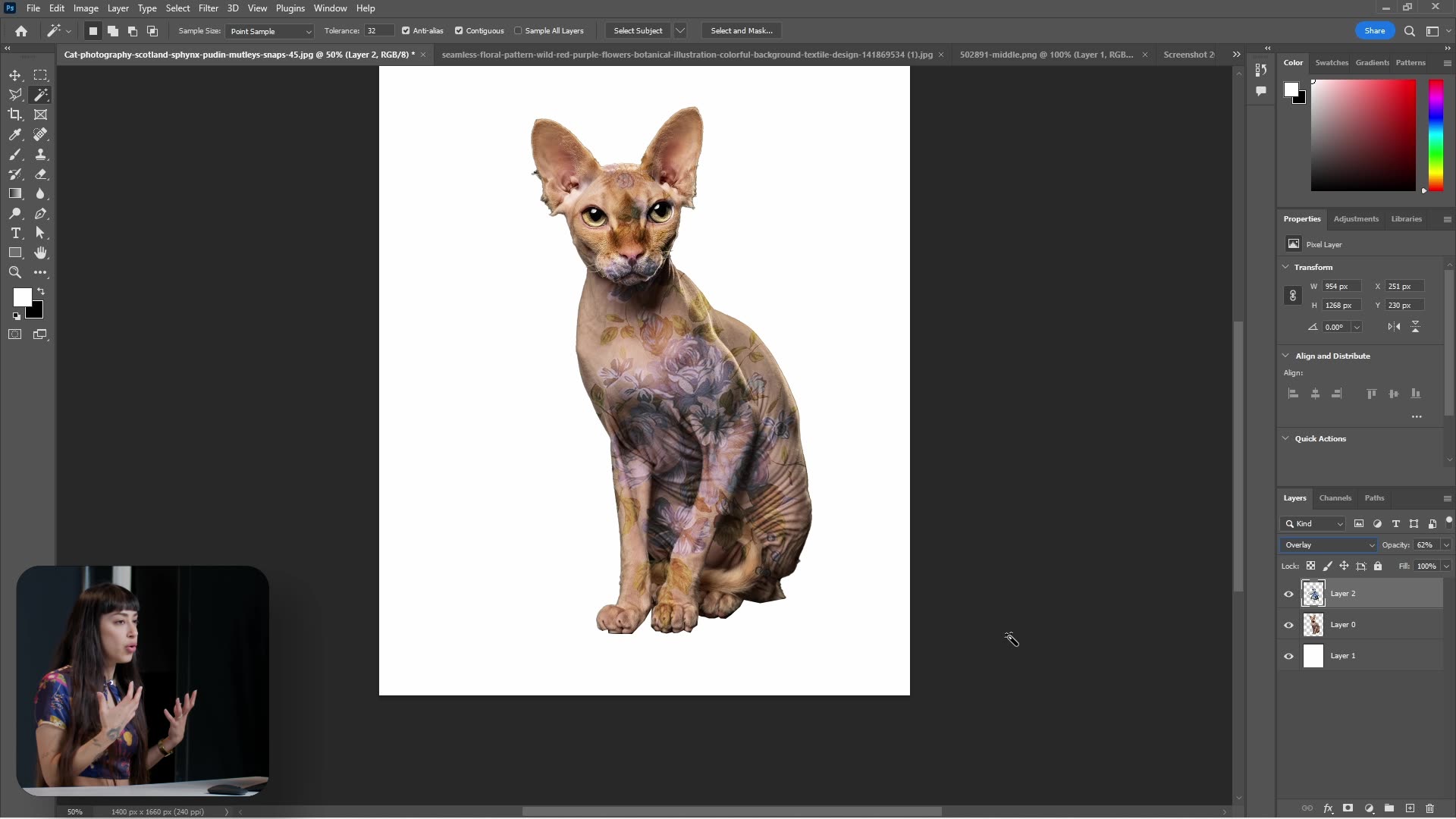Select the Blur tool
Viewport: 1456px width, 819px height.
click(40, 193)
